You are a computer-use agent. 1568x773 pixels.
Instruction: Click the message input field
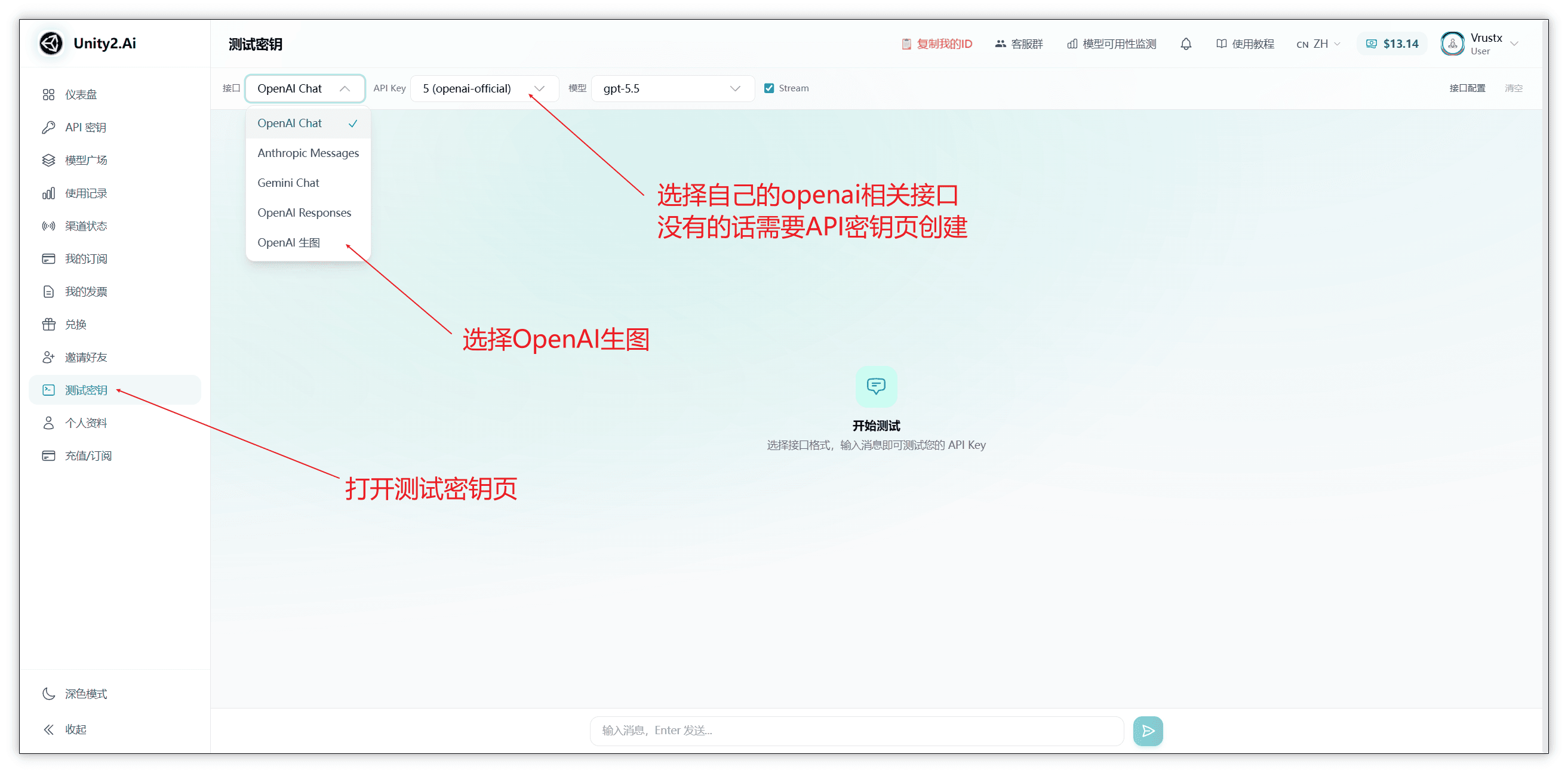(856, 731)
